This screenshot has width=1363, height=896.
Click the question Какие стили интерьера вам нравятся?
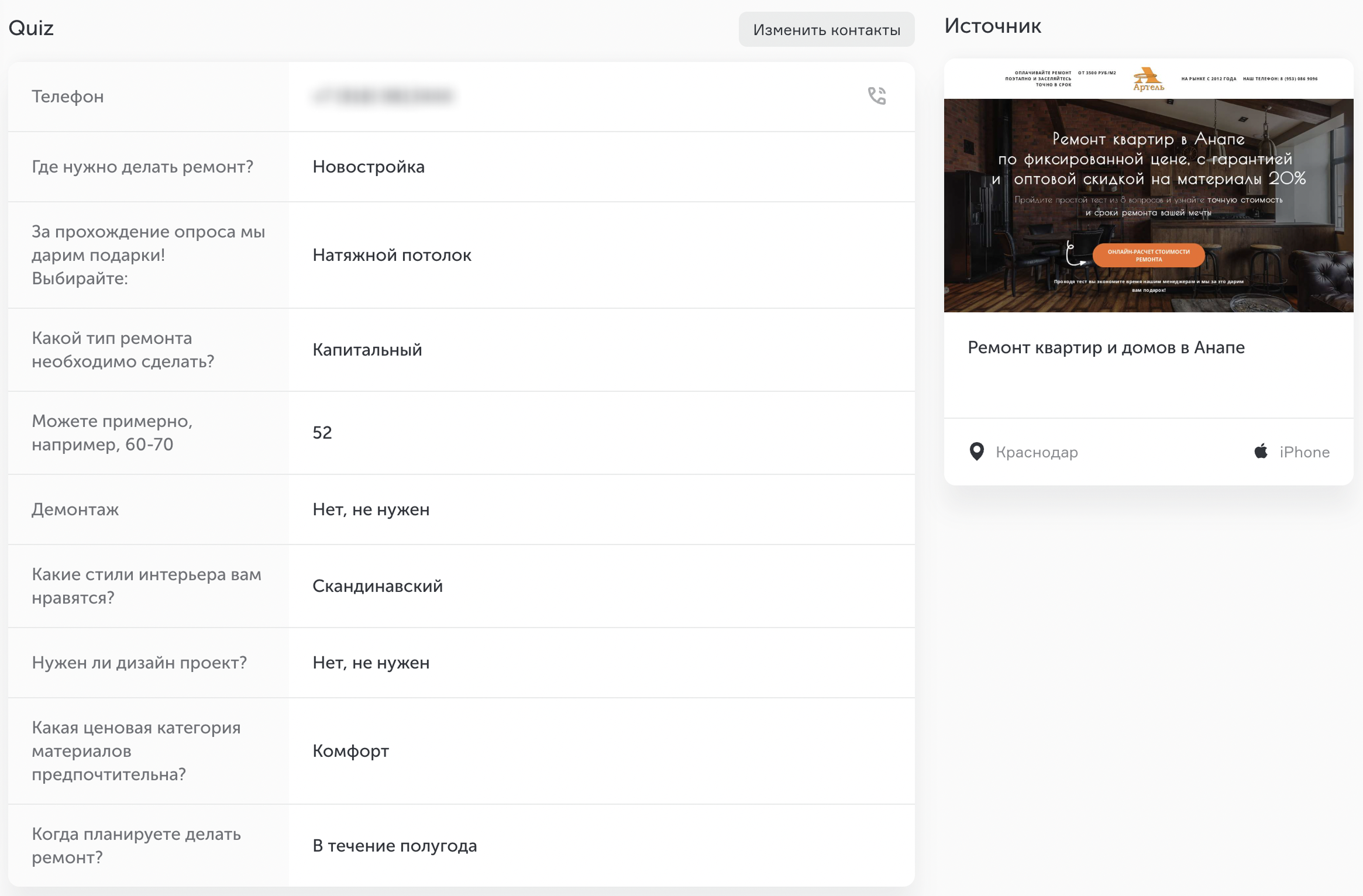coord(146,586)
